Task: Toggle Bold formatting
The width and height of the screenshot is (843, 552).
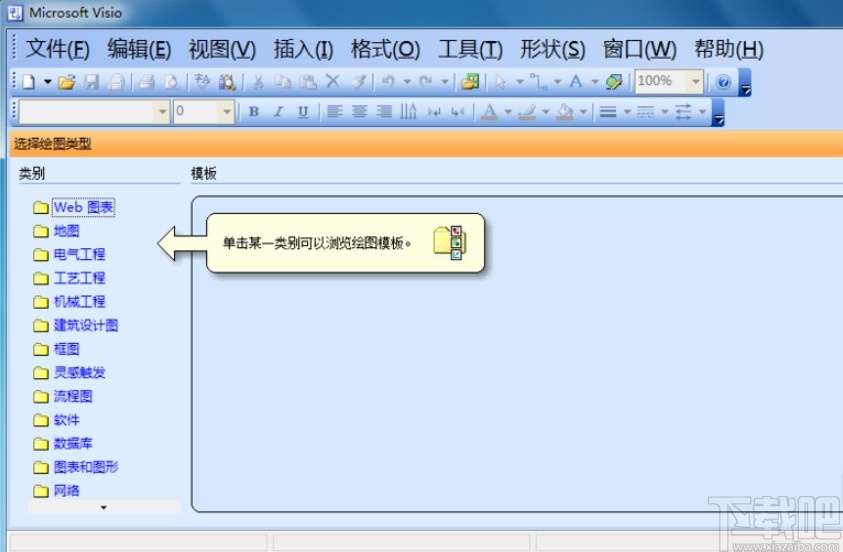Action: pyautogui.click(x=254, y=112)
